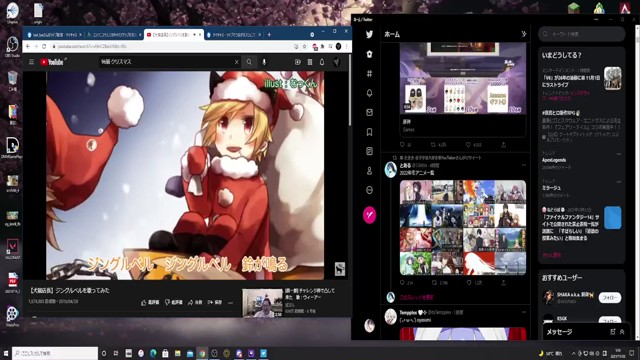Retweet the 2022 winter anime tweet
Screen dimensions: 640x360
pyautogui.click(x=434, y=282)
